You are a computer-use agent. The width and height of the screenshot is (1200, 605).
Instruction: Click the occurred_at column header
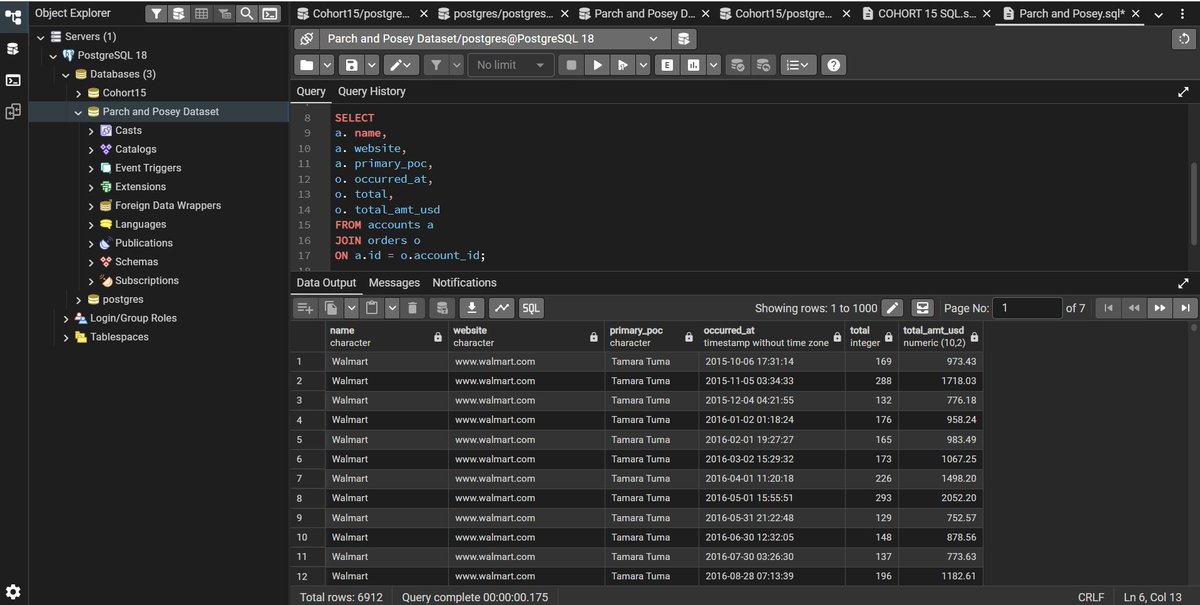(x=771, y=336)
